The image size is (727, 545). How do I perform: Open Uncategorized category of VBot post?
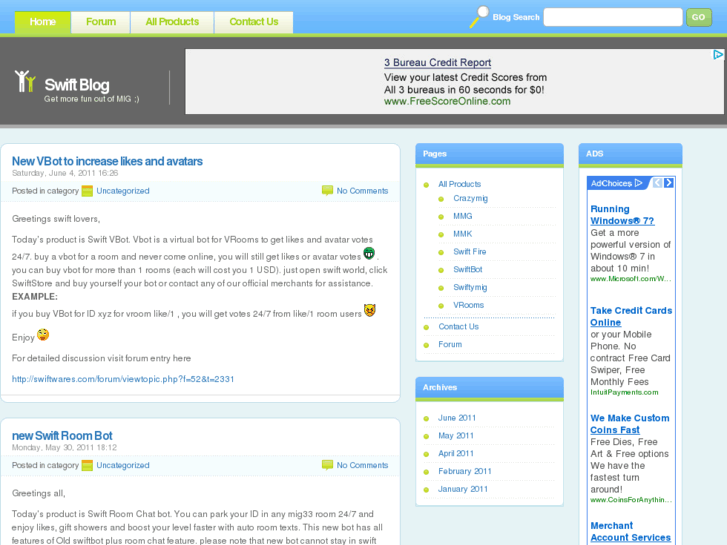[123, 191]
